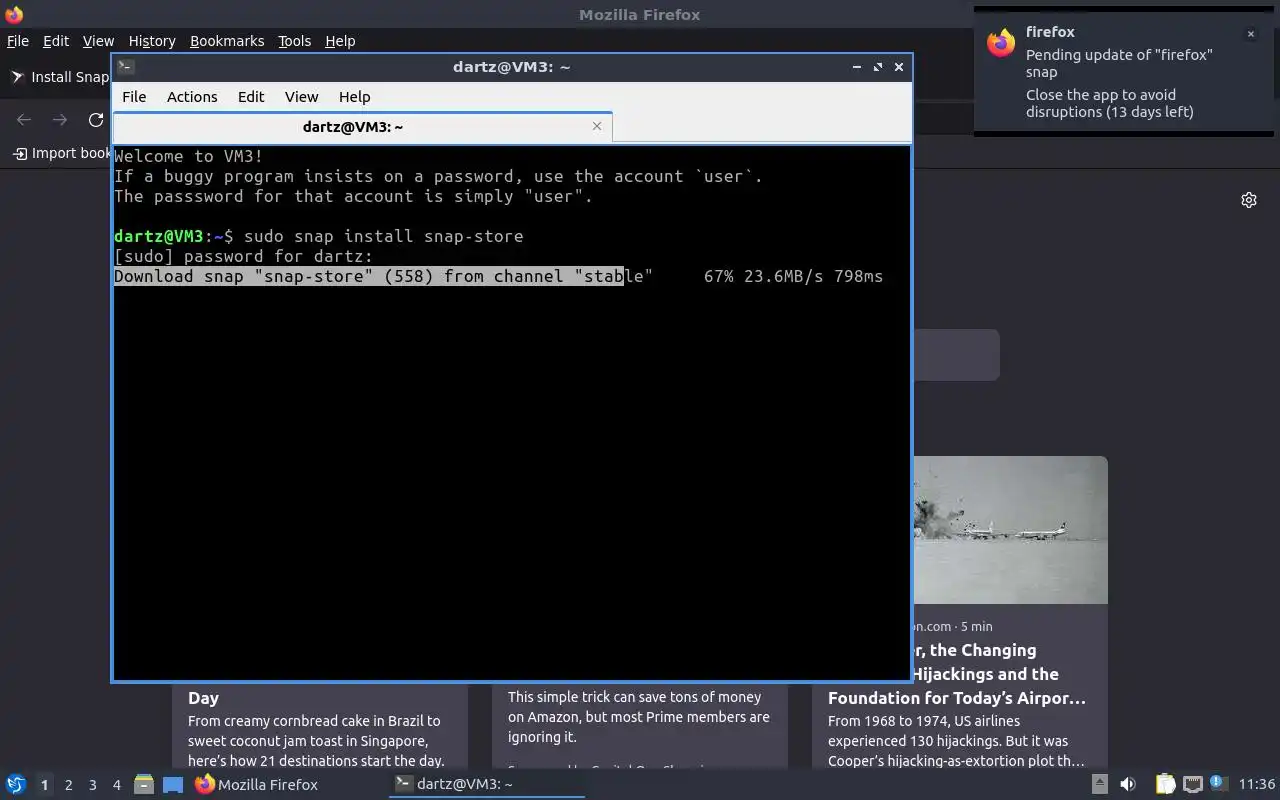Screen dimensions: 1280x800
Task: Open the clipboard manager tray icon
Action: 1165,784
